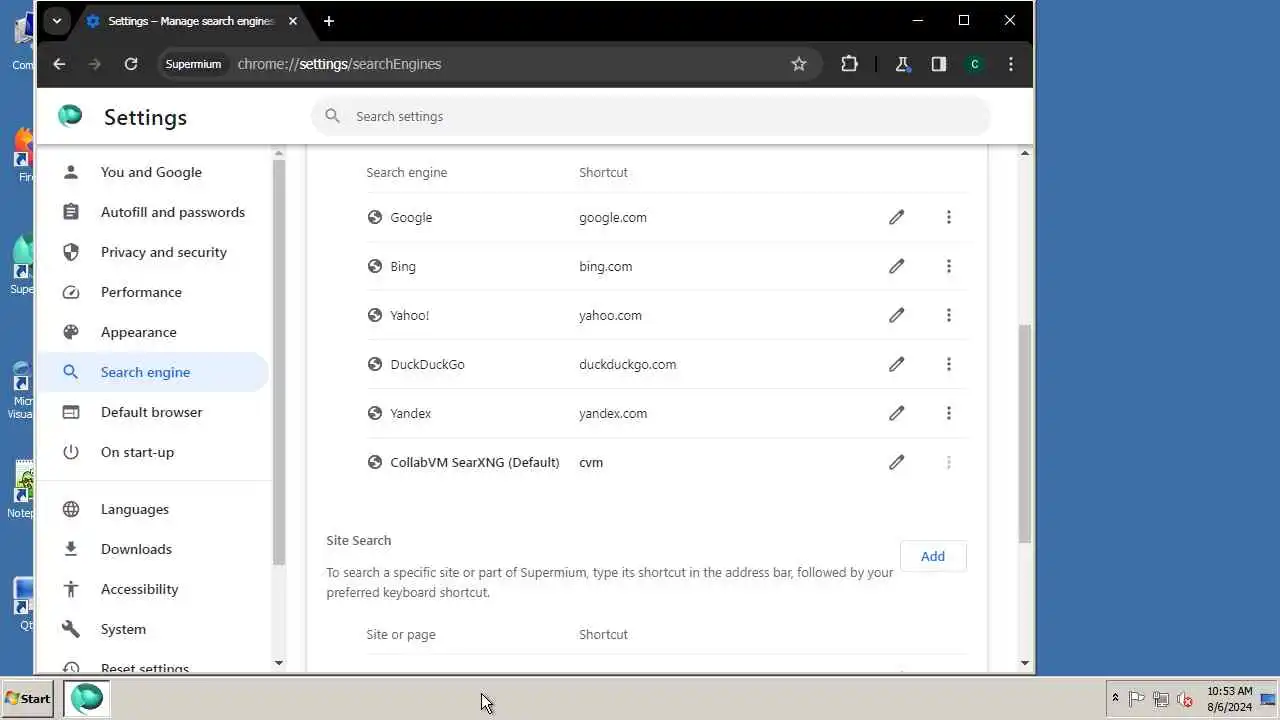Reload the settings page

tap(131, 64)
